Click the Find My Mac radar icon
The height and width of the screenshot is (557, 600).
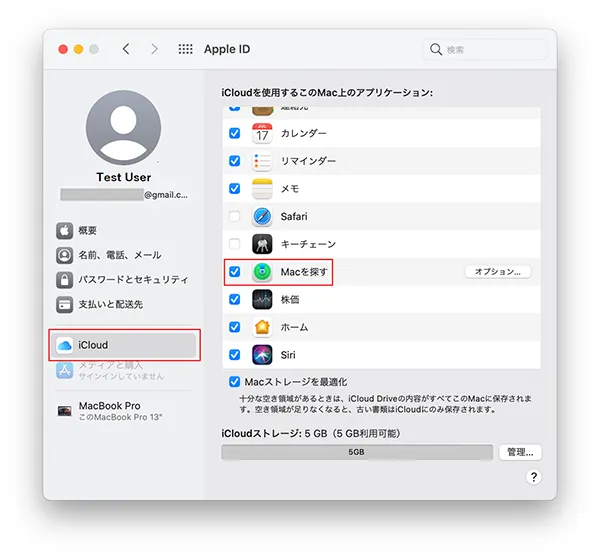[262, 272]
